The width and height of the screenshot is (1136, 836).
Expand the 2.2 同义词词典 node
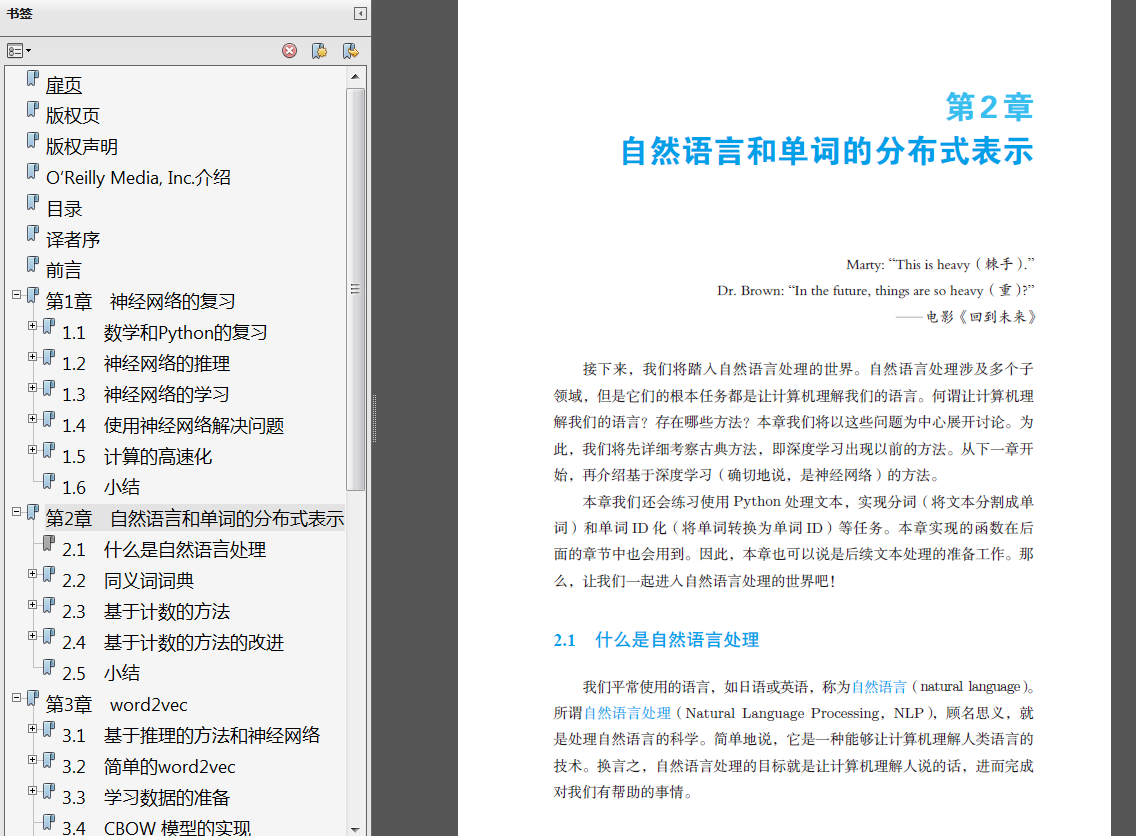click(x=33, y=573)
